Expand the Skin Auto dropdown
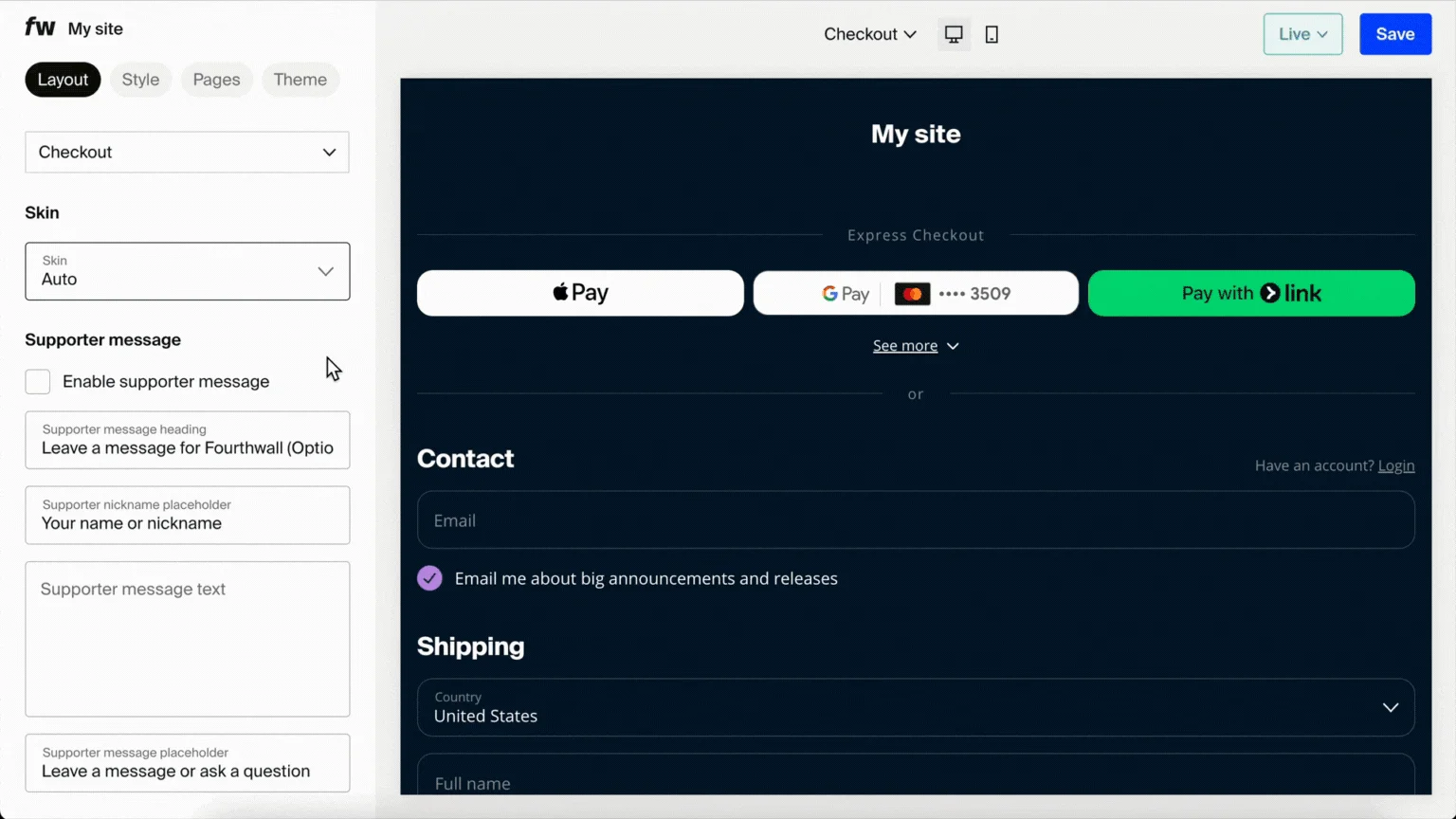This screenshot has width=1456, height=819. pos(187,271)
